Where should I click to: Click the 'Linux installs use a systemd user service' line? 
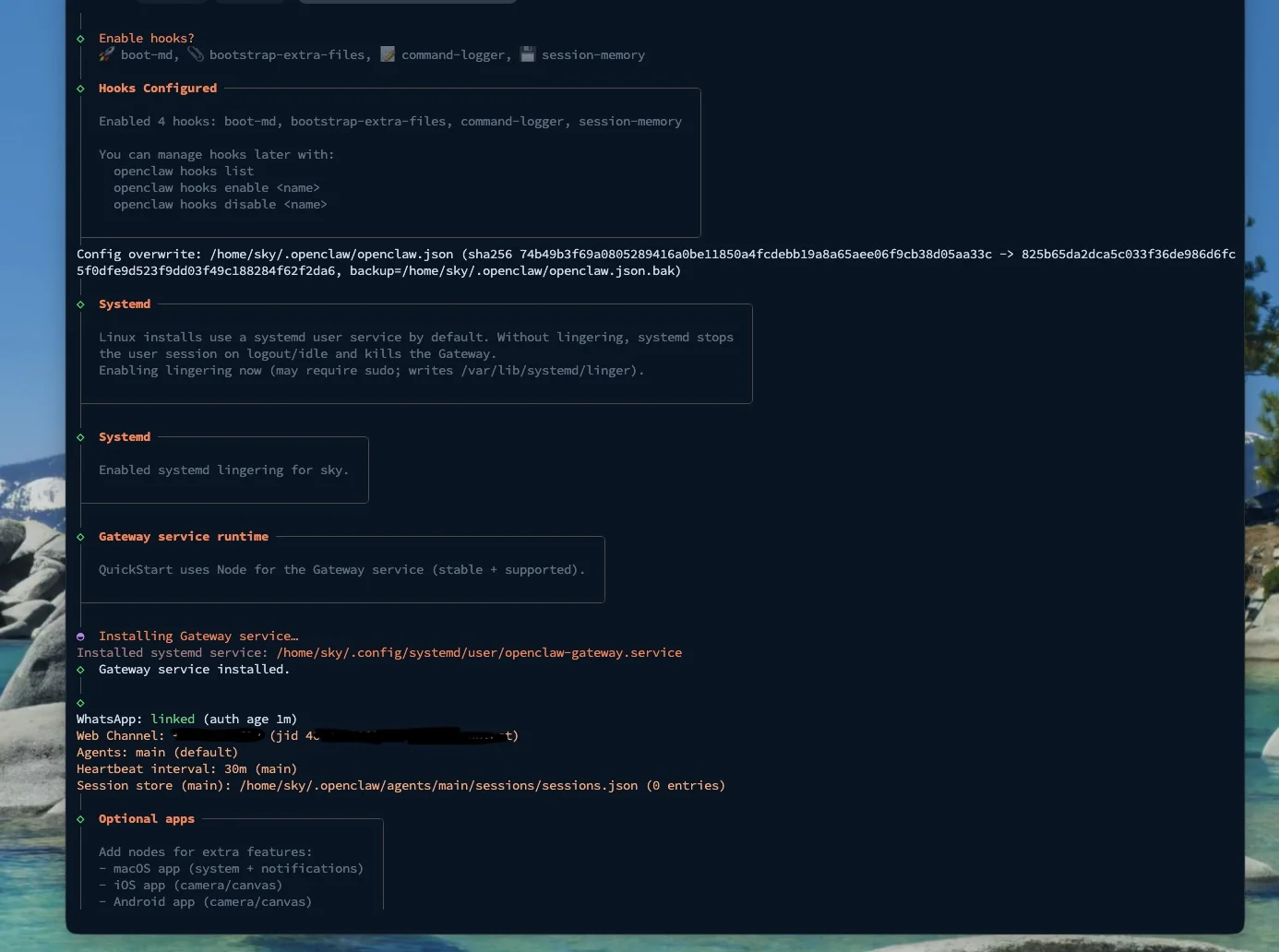(416, 338)
